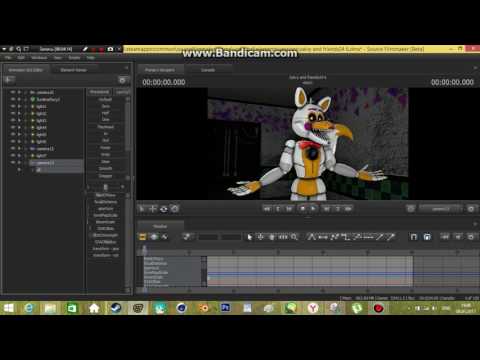480x360 pixels.
Task: Click the record button under the viewport
Action: coord(302,209)
